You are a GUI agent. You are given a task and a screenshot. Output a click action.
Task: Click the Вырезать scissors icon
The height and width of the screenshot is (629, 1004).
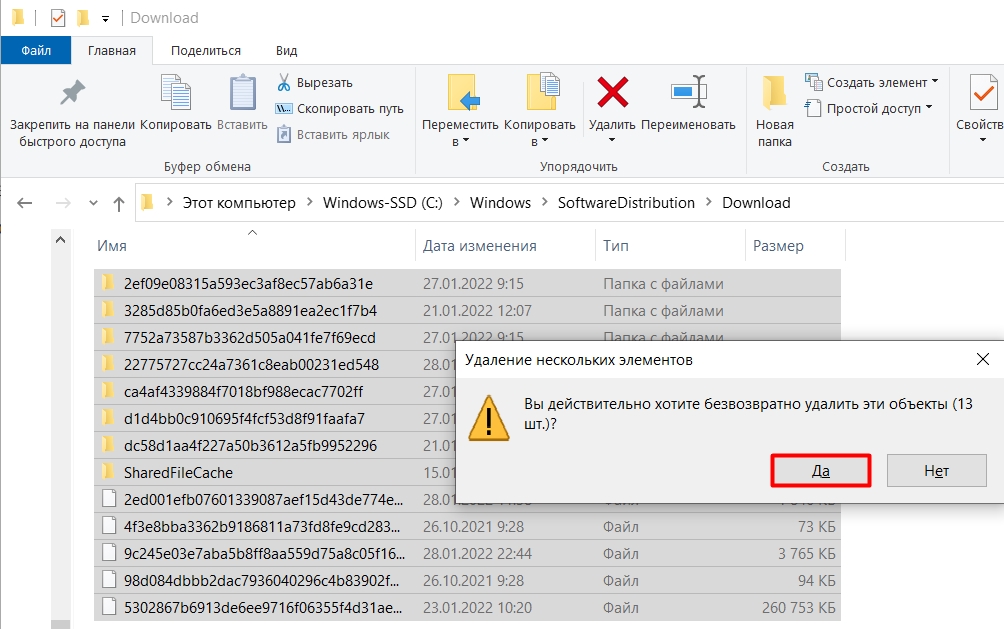point(284,82)
